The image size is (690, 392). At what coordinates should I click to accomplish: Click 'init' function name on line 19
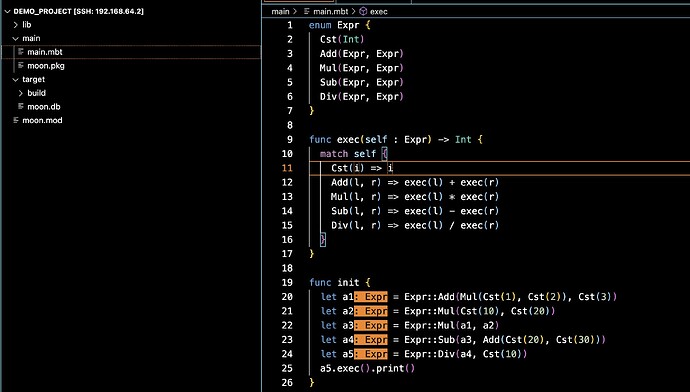(348, 282)
